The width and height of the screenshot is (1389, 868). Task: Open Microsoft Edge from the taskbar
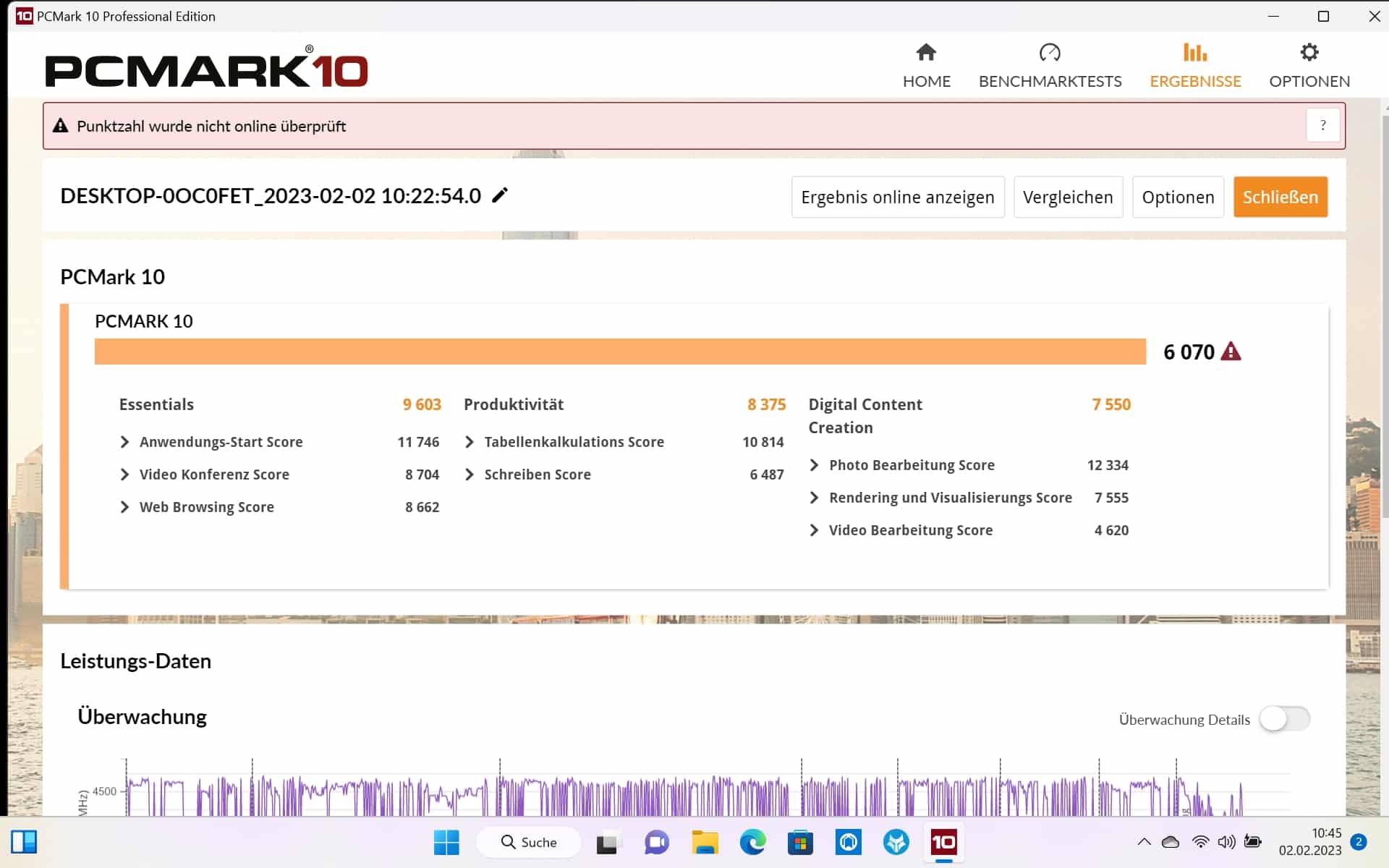coord(752,842)
